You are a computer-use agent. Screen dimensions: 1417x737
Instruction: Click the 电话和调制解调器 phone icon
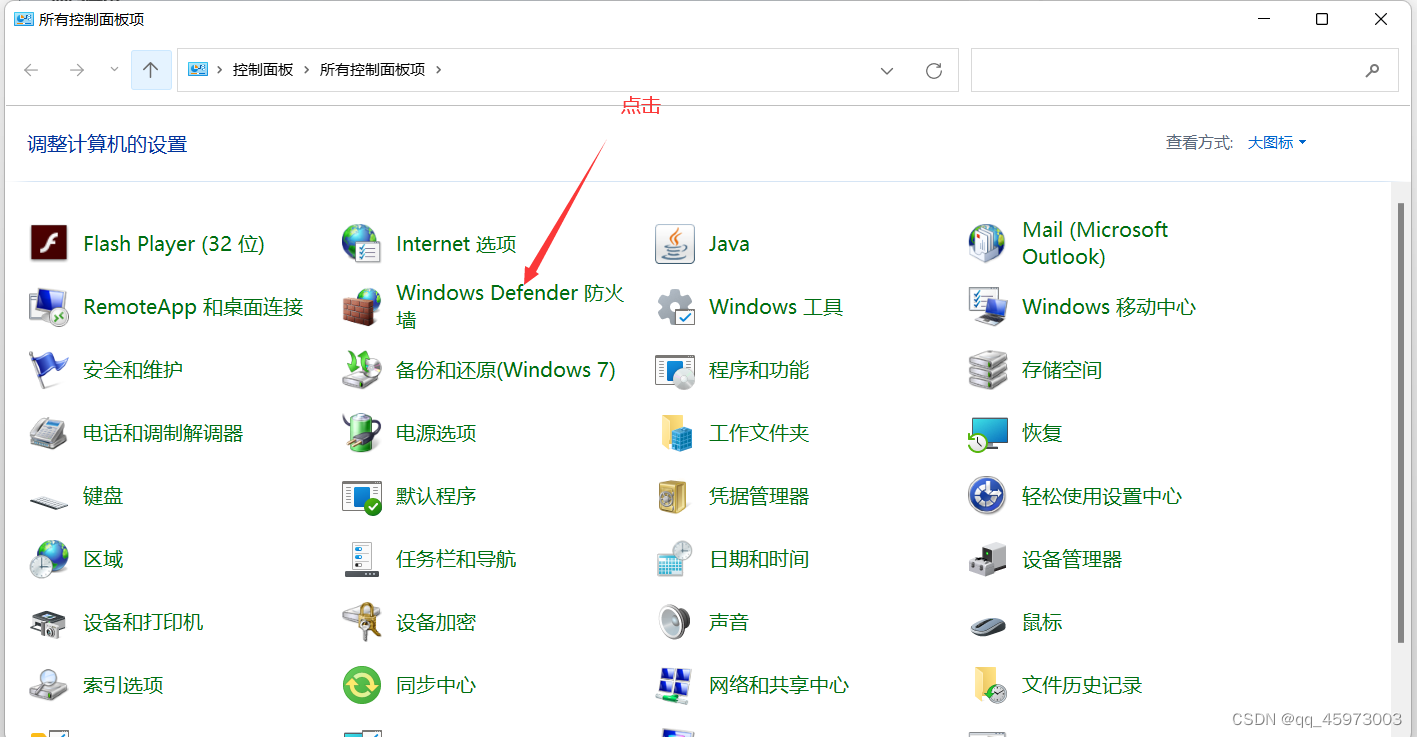point(49,432)
